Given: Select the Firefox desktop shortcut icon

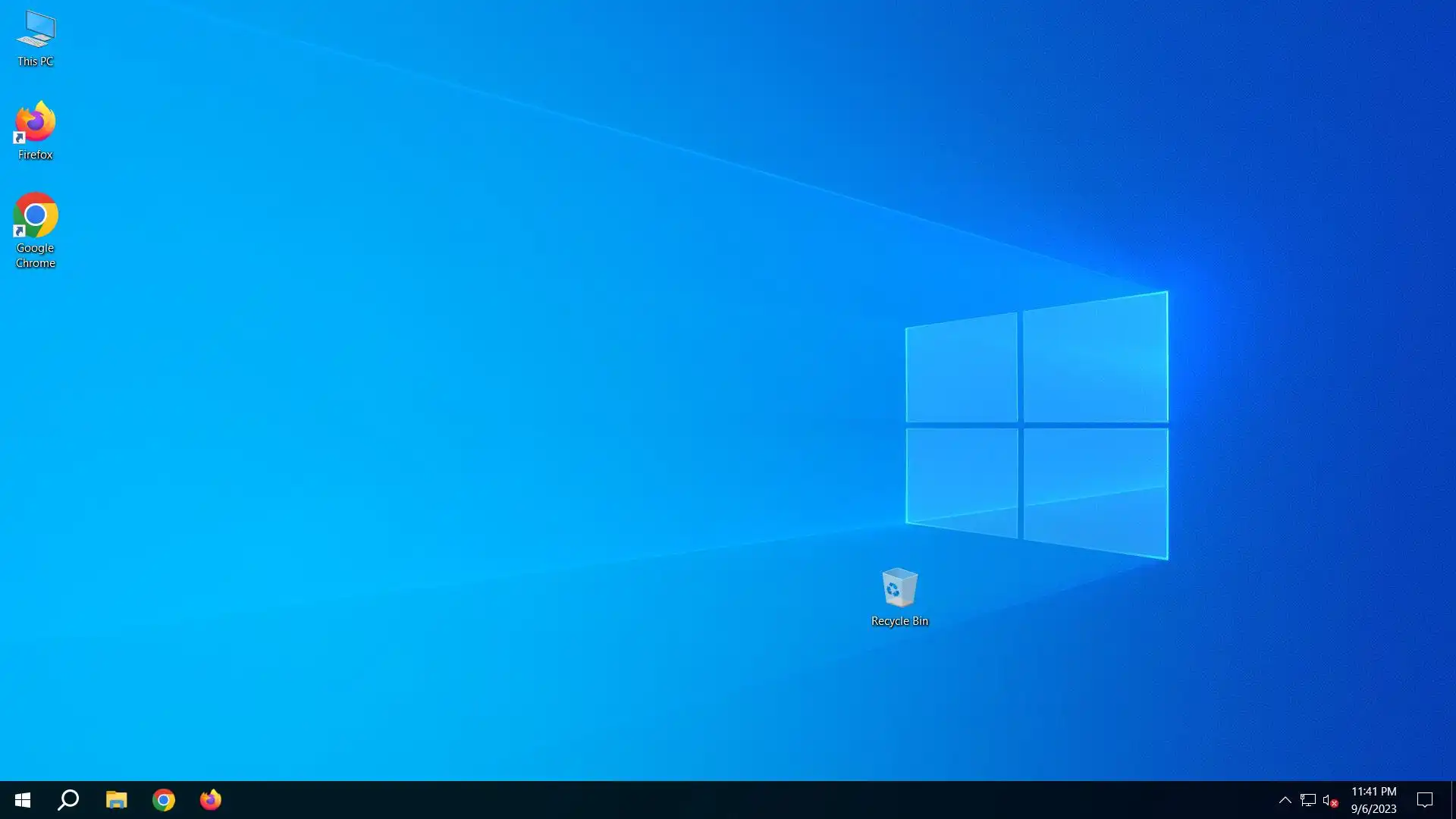Looking at the screenshot, I should [36, 122].
